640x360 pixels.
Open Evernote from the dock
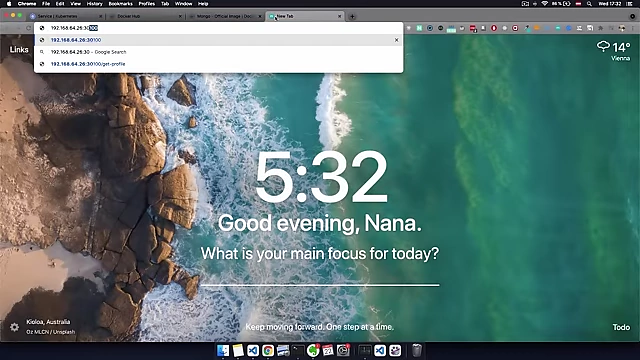(313, 350)
